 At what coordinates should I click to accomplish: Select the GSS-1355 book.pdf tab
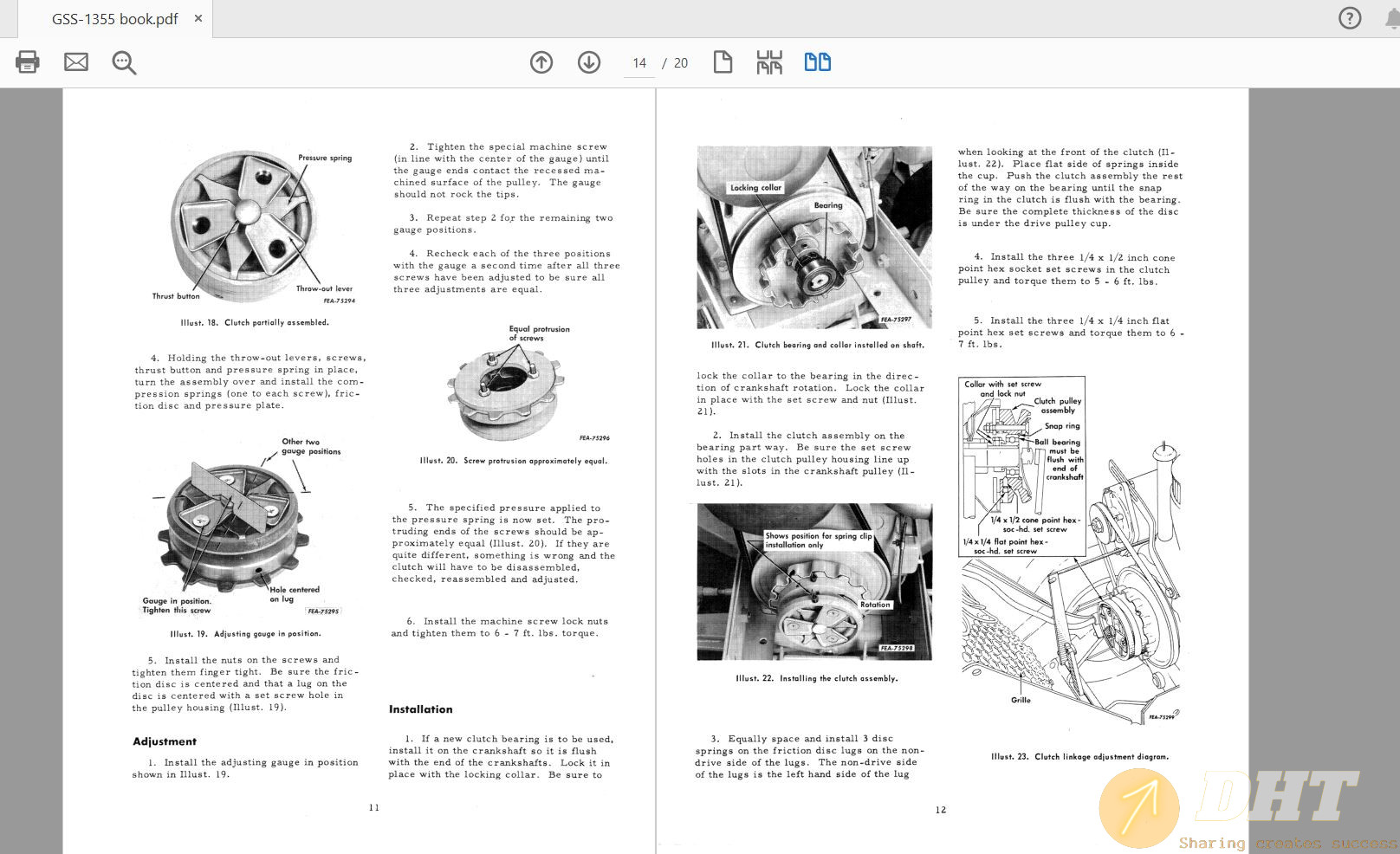[114, 19]
